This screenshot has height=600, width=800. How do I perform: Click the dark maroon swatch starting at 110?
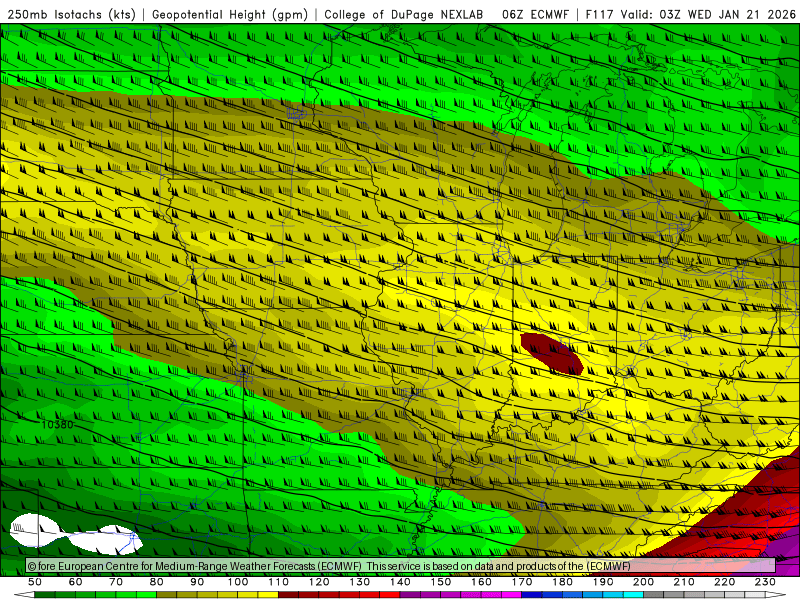point(289,595)
